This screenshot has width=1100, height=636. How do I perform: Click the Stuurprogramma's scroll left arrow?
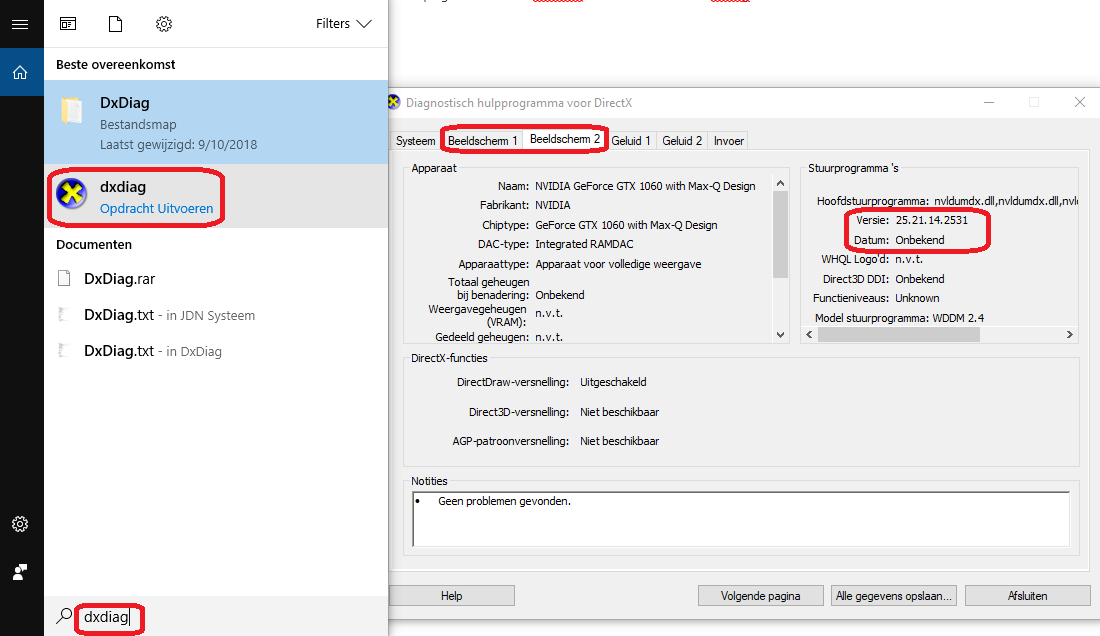(x=810, y=334)
